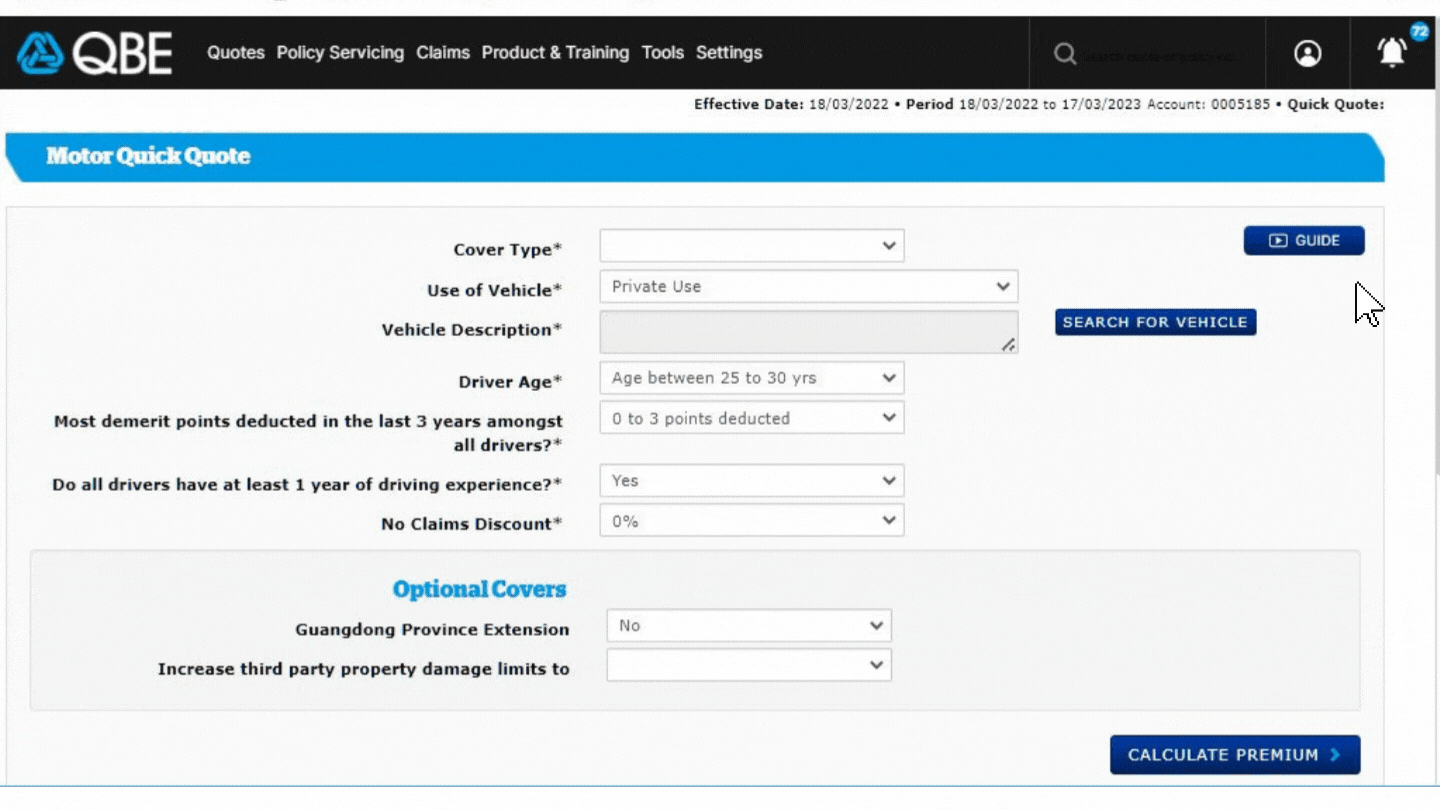
Task: Open the Policy Servicing menu
Action: (340, 53)
